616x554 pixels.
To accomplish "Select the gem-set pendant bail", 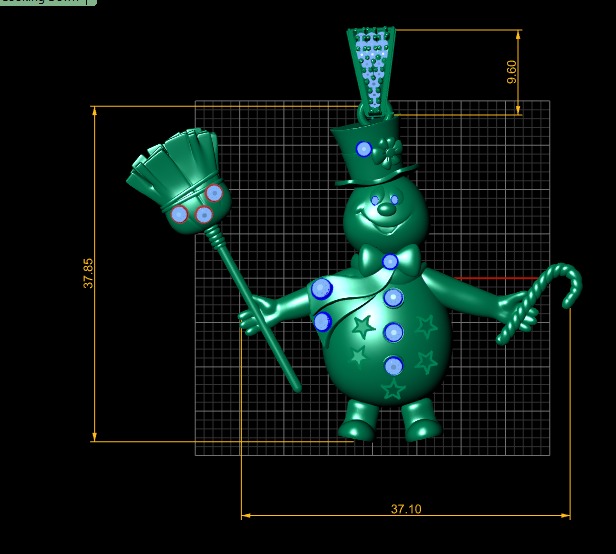I will coord(371,71).
